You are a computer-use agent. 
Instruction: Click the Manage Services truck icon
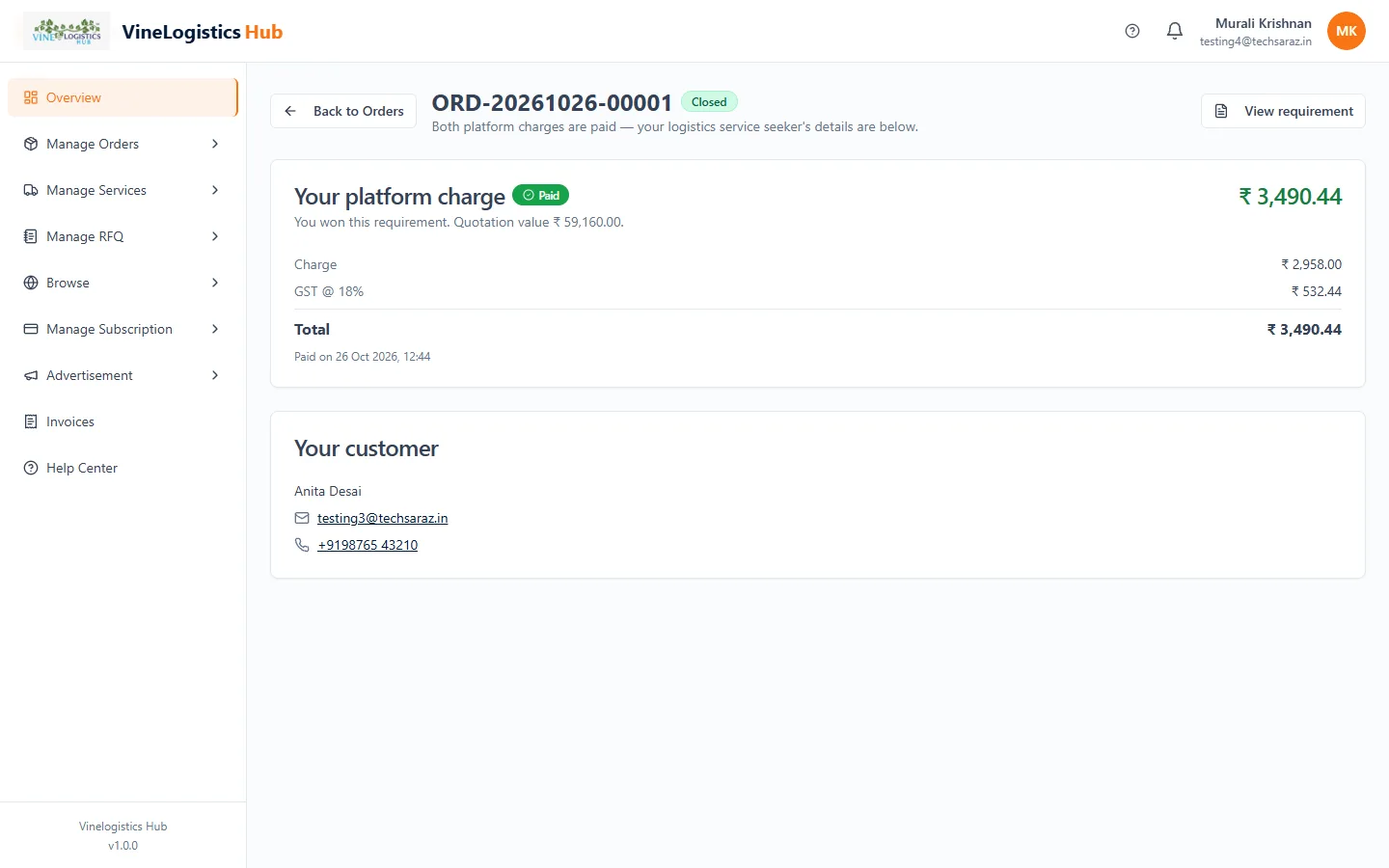(x=31, y=190)
